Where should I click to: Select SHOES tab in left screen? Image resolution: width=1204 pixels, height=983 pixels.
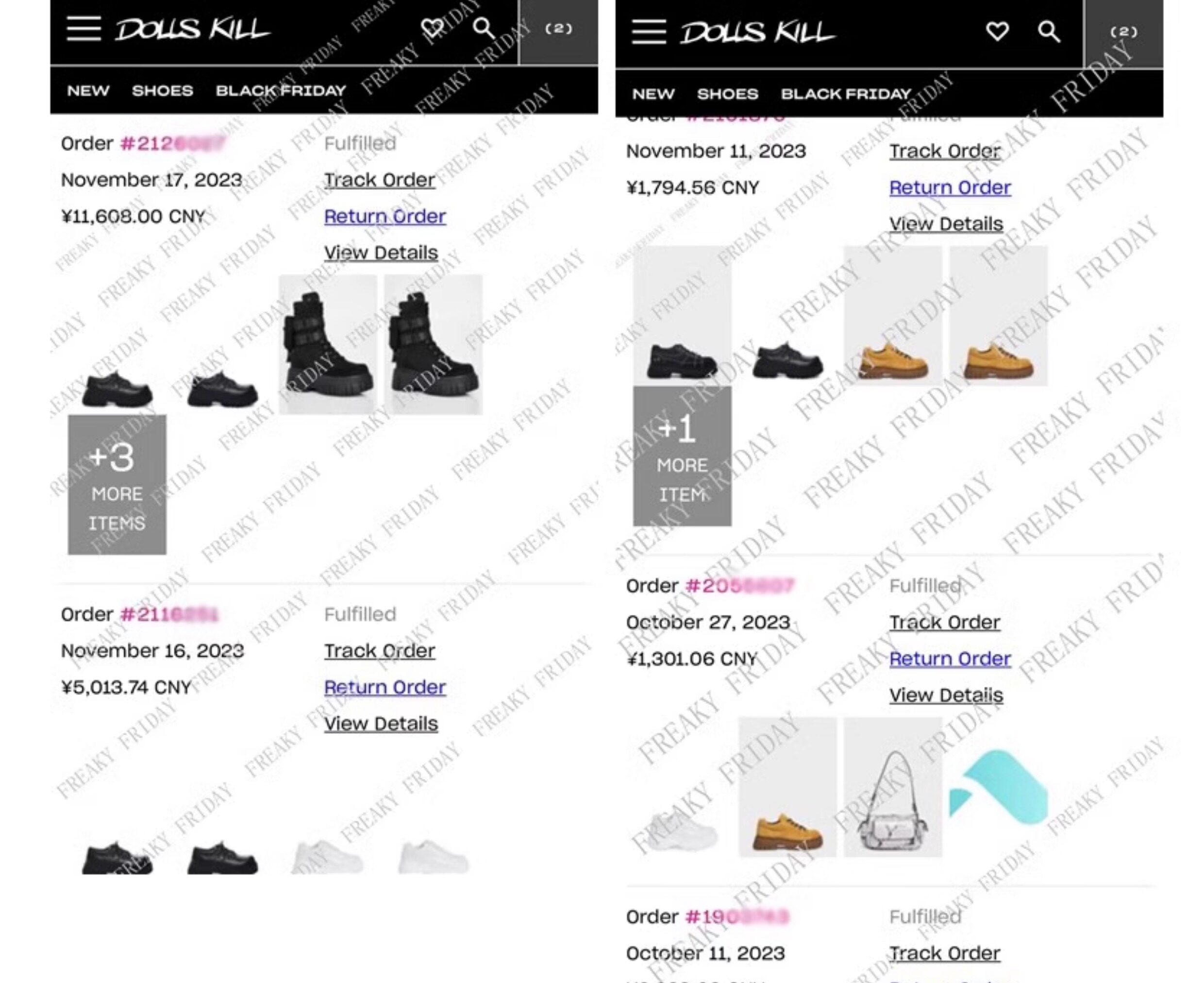(163, 91)
